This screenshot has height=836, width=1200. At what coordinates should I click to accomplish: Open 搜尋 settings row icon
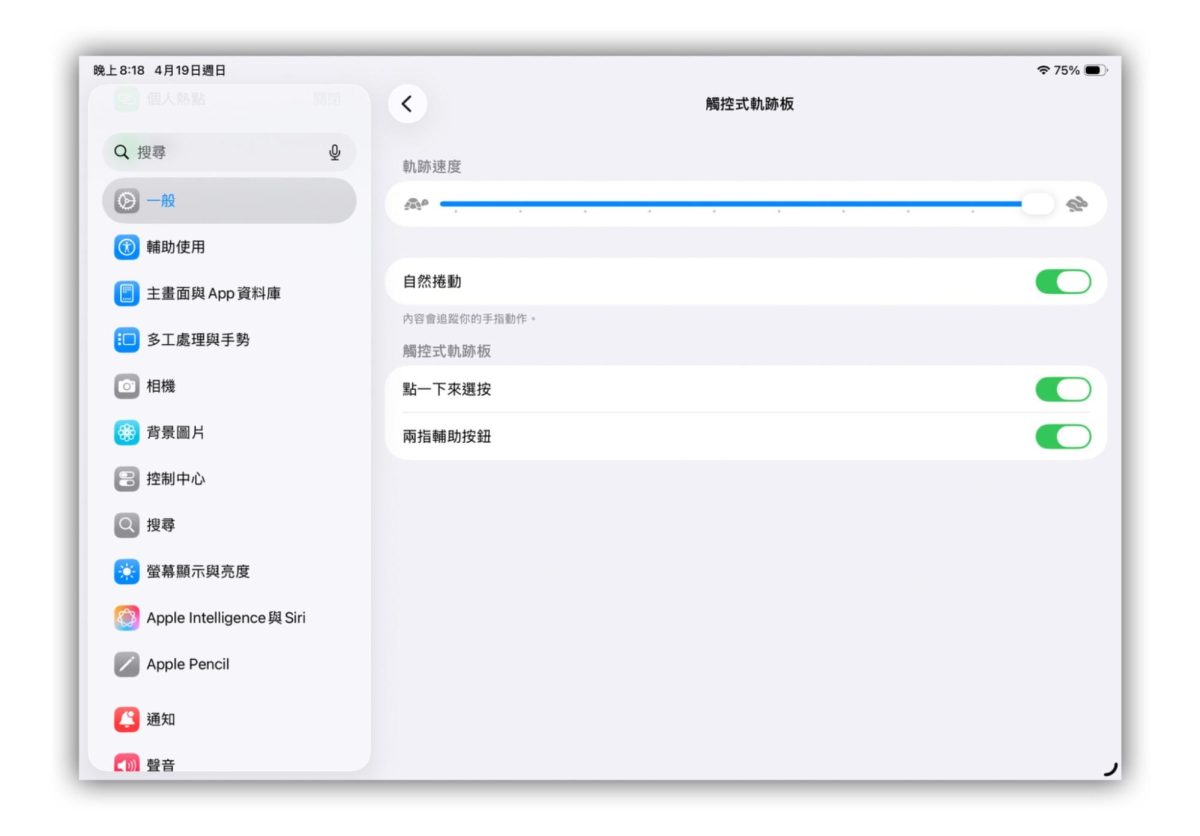[126, 525]
